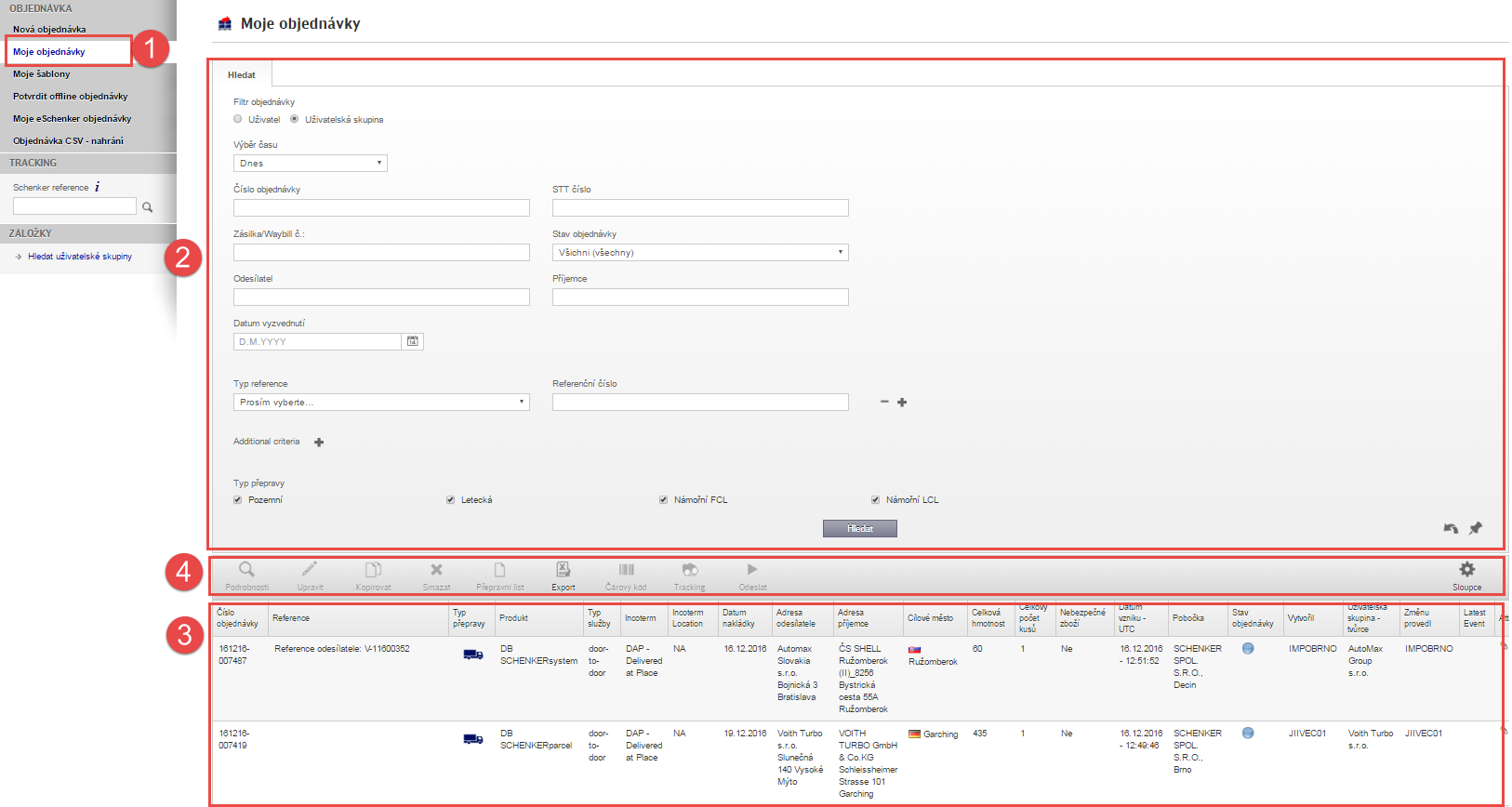Image resolution: width=1512 pixels, height=807 pixels.
Task: Click truck icon in order 161216-007419 row
Action: pyautogui.click(x=473, y=739)
